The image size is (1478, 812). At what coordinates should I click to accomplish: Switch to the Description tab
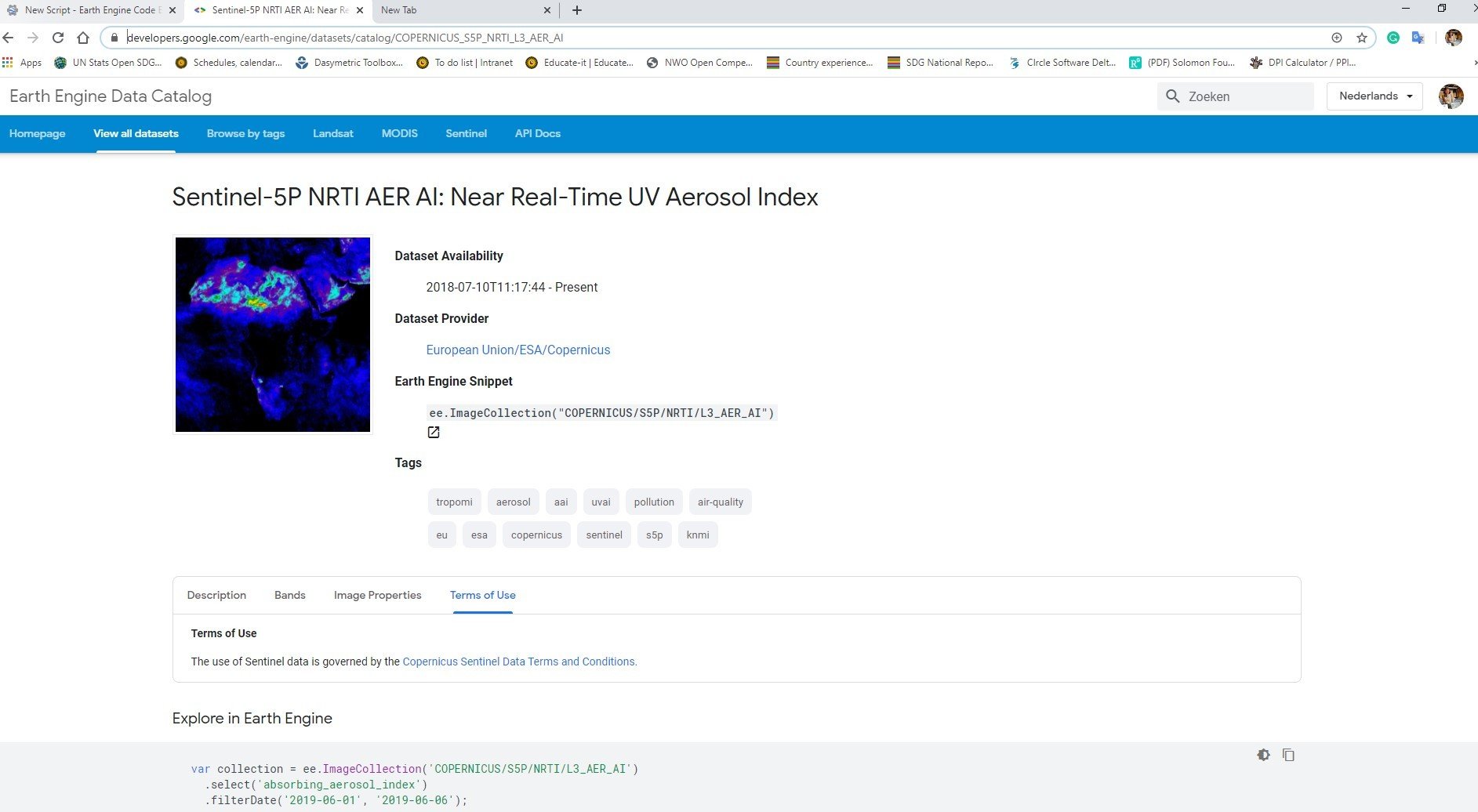[x=216, y=595]
